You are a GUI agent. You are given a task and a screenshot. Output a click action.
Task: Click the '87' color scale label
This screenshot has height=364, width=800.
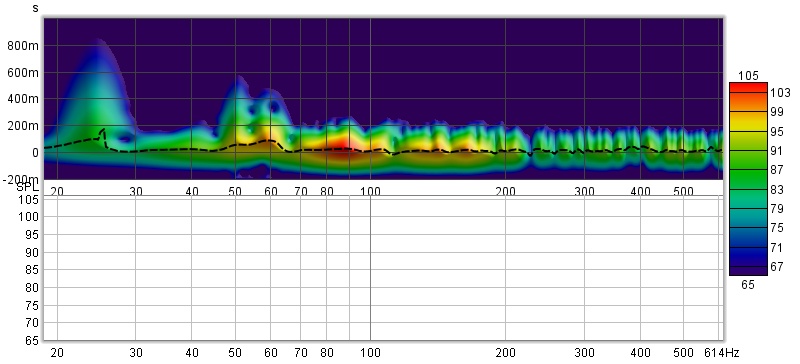pyautogui.click(x=777, y=170)
